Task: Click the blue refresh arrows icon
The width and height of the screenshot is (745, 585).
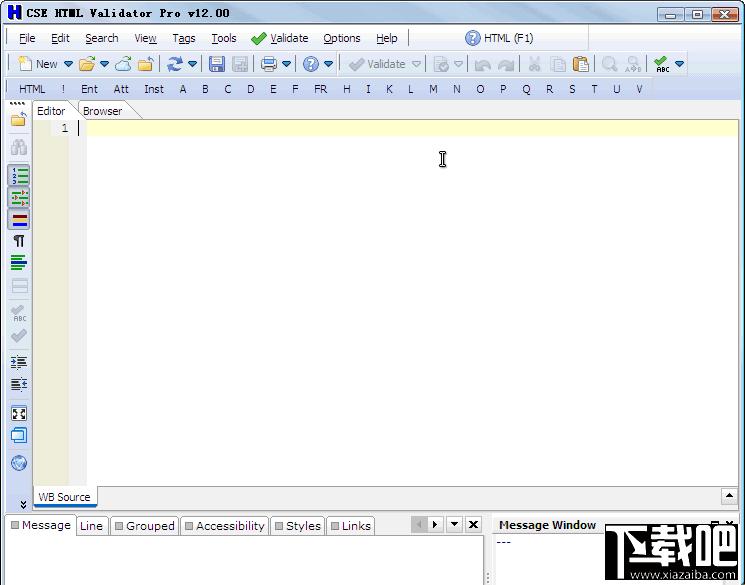Action: tap(174, 64)
